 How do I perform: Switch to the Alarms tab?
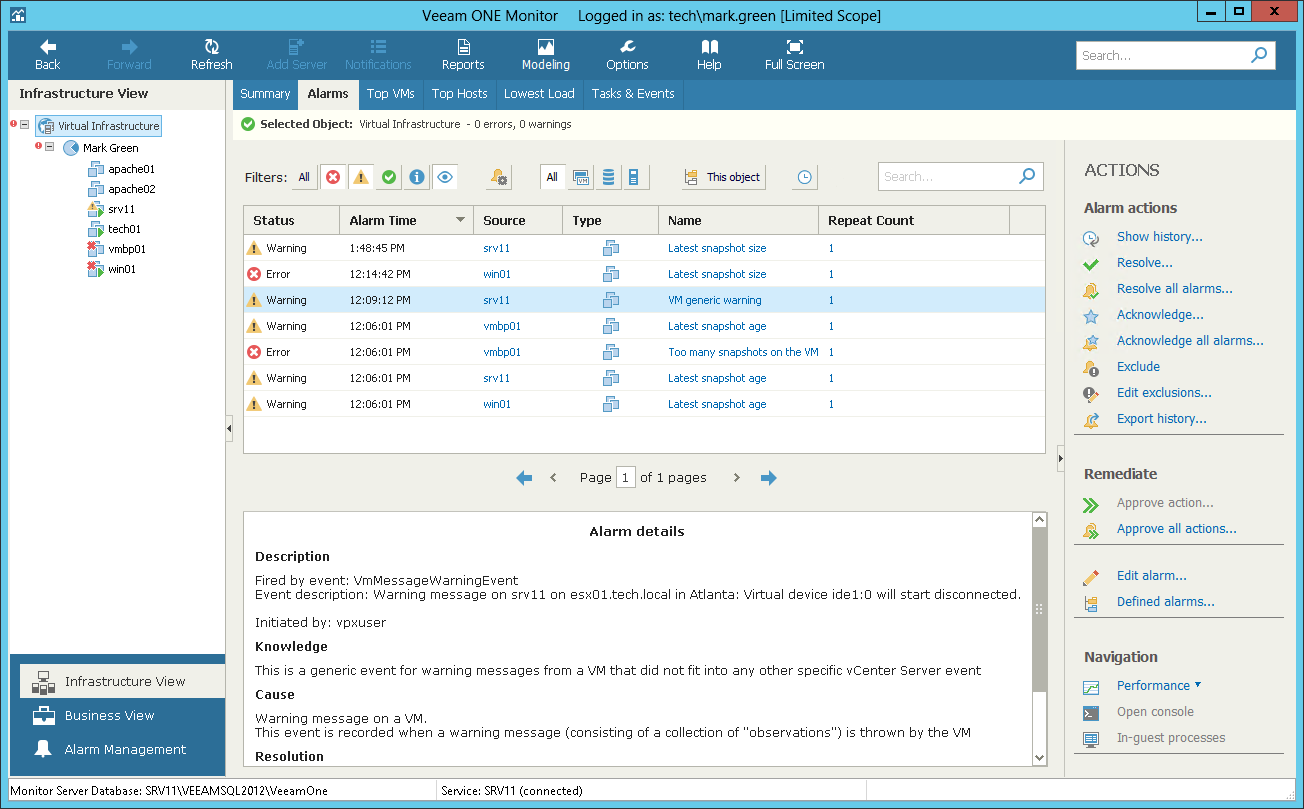[328, 94]
